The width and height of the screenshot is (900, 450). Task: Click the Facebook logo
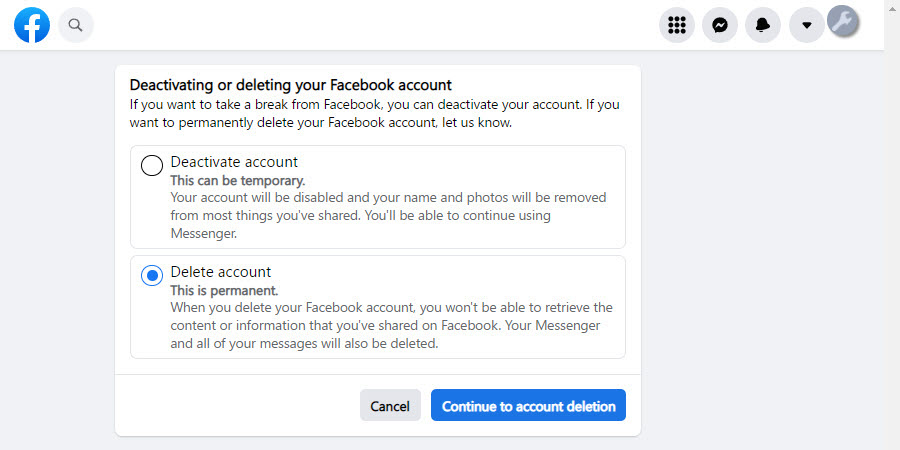click(32, 25)
